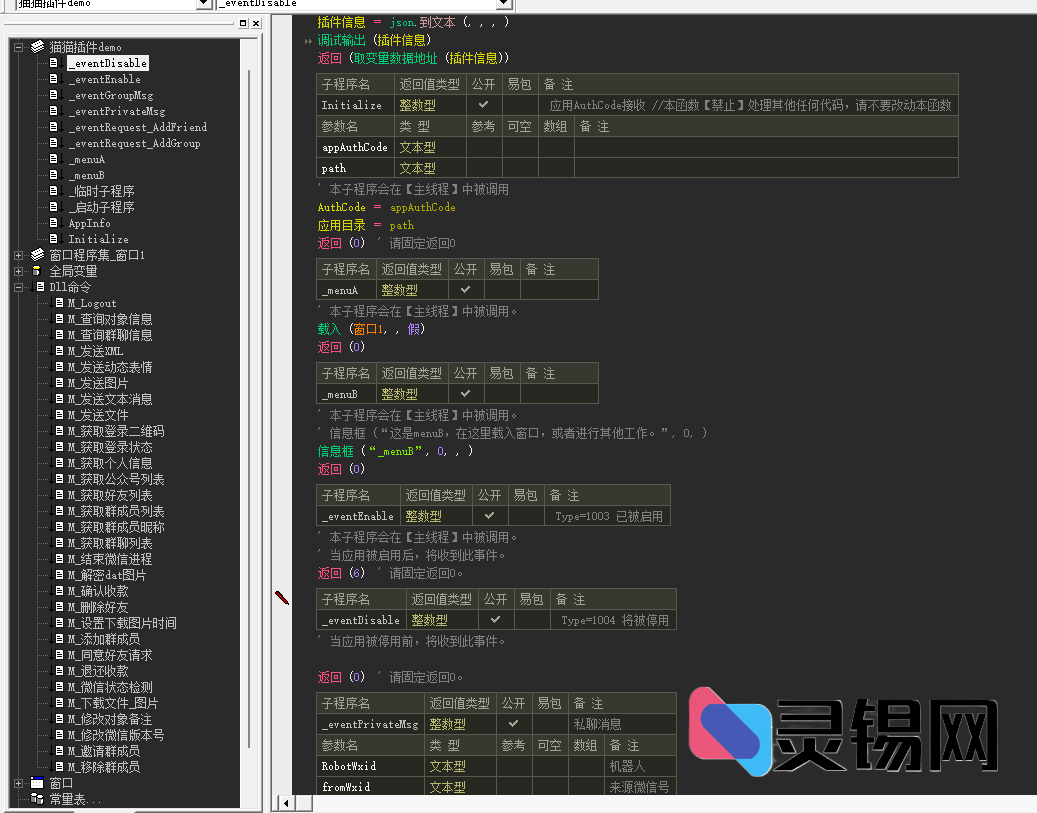Toggle the 公开 checkmark for _menuB
The height and width of the screenshot is (813, 1037).
click(465, 394)
